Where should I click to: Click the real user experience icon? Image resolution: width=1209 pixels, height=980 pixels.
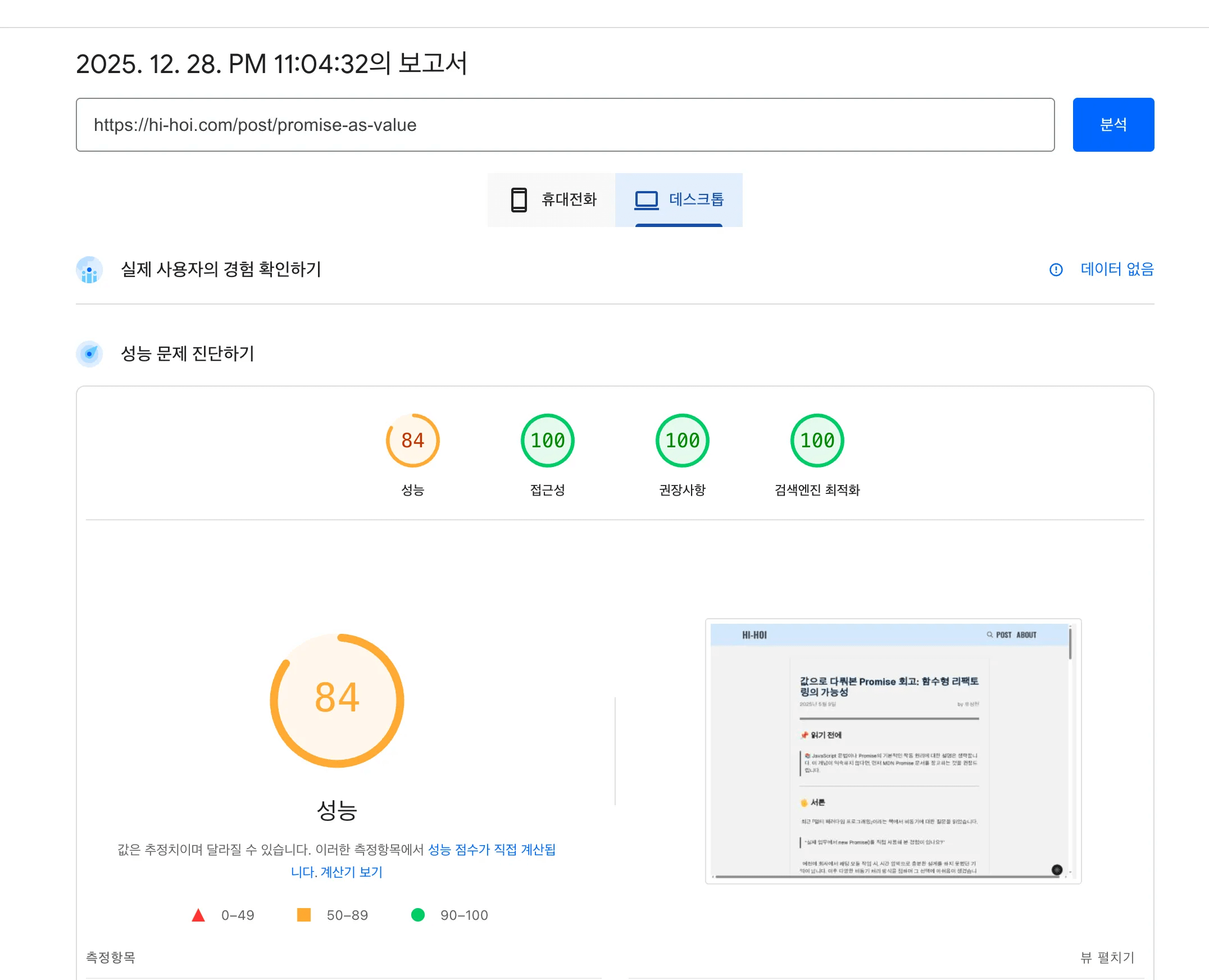pyautogui.click(x=89, y=270)
